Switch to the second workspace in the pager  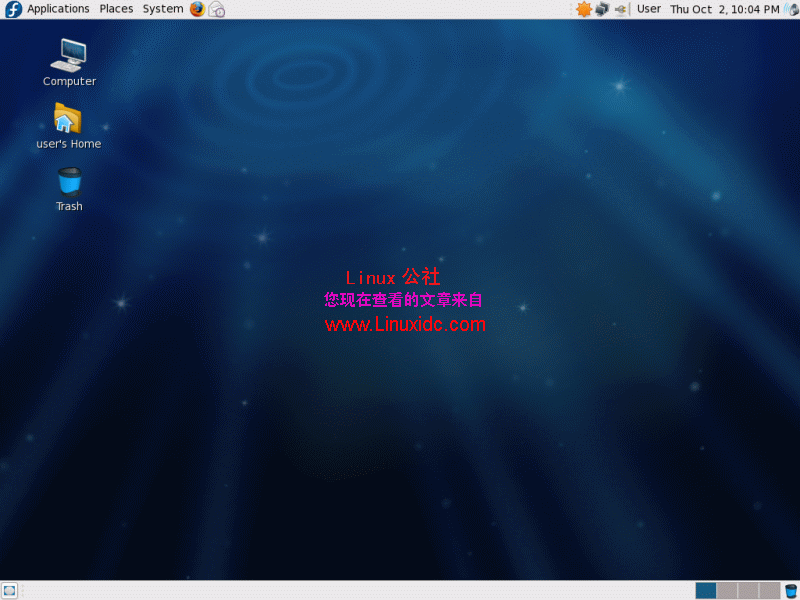click(727, 589)
